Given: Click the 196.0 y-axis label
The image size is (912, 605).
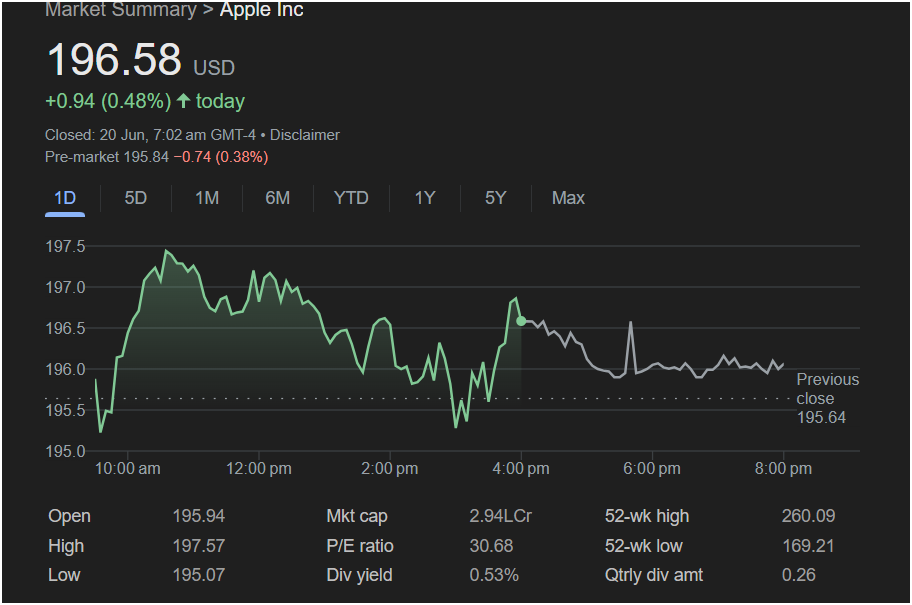Looking at the screenshot, I should (x=65, y=369).
